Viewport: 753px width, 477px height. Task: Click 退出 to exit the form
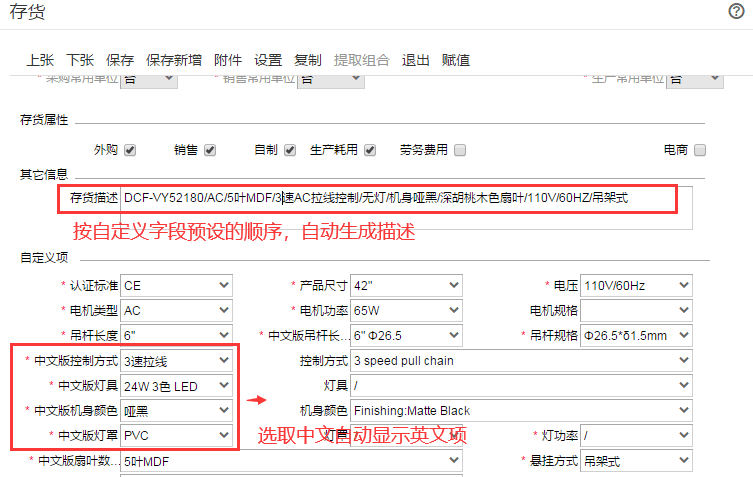416,60
